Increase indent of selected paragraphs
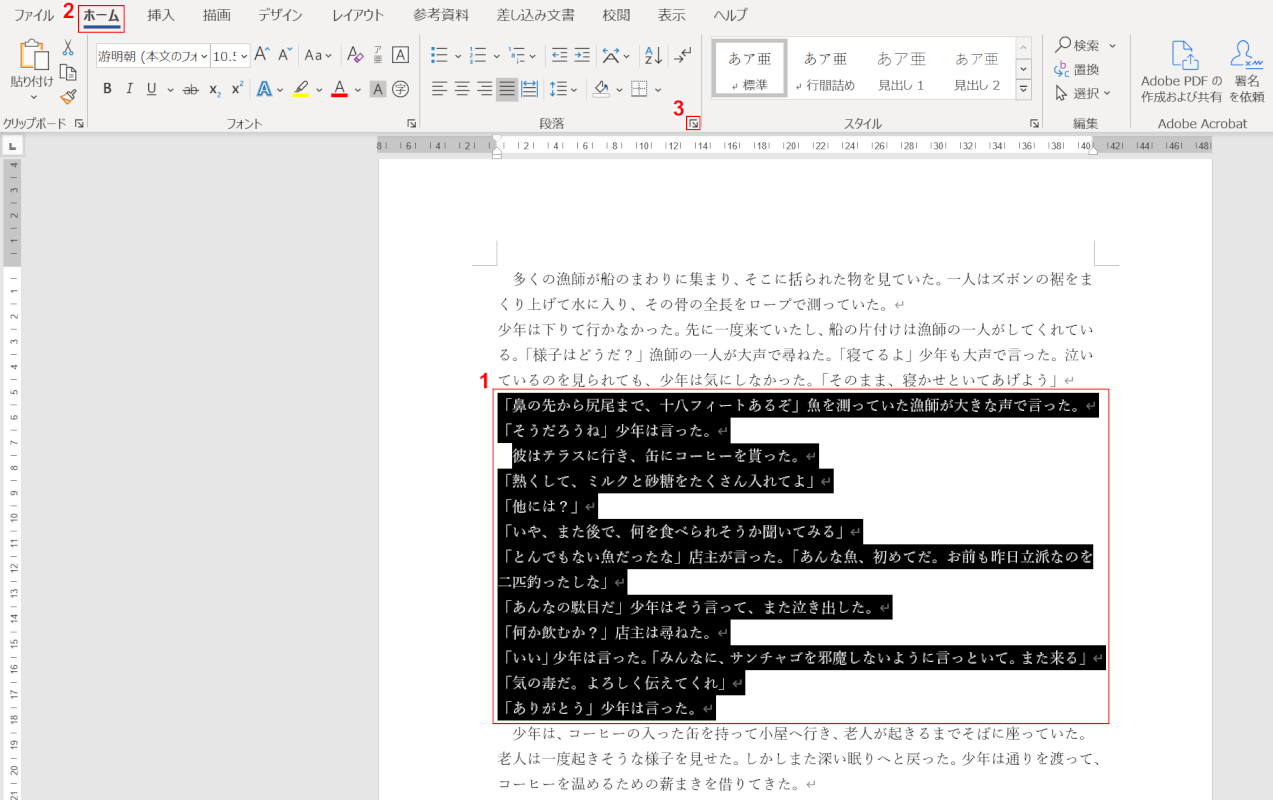Image resolution: width=1273 pixels, height=800 pixels. coord(583,56)
